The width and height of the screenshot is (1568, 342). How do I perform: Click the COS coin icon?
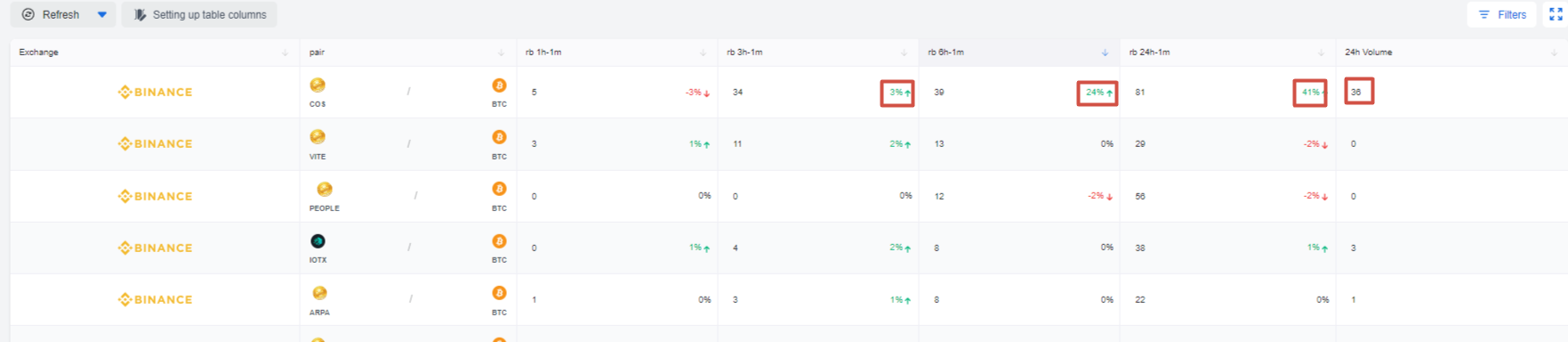pos(318,85)
